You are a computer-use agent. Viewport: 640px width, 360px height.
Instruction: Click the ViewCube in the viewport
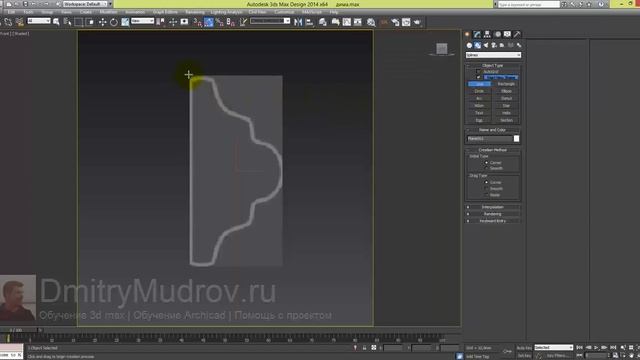coord(442,49)
